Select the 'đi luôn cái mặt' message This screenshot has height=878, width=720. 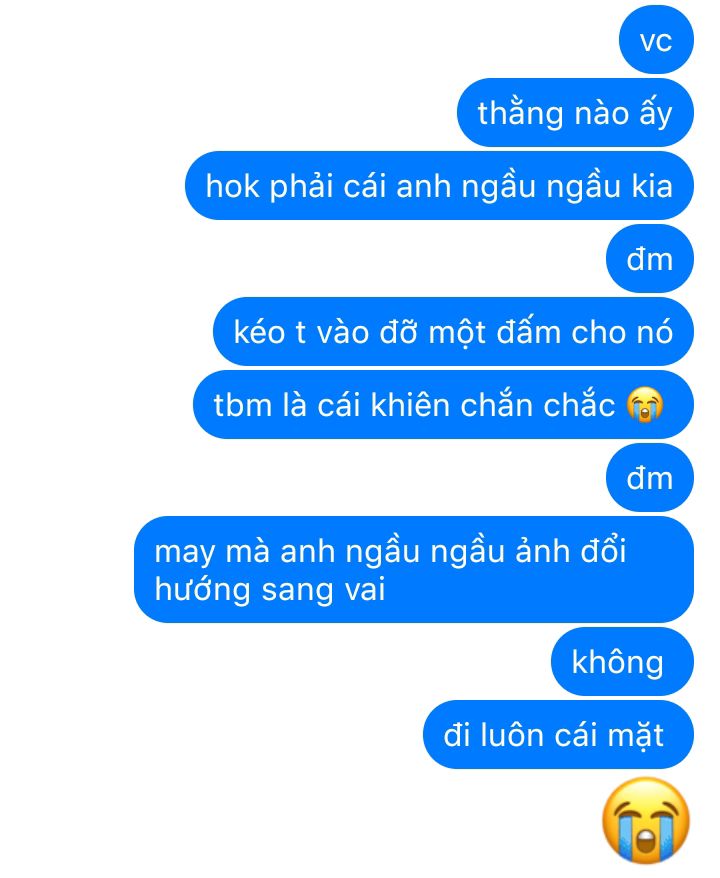pos(558,735)
